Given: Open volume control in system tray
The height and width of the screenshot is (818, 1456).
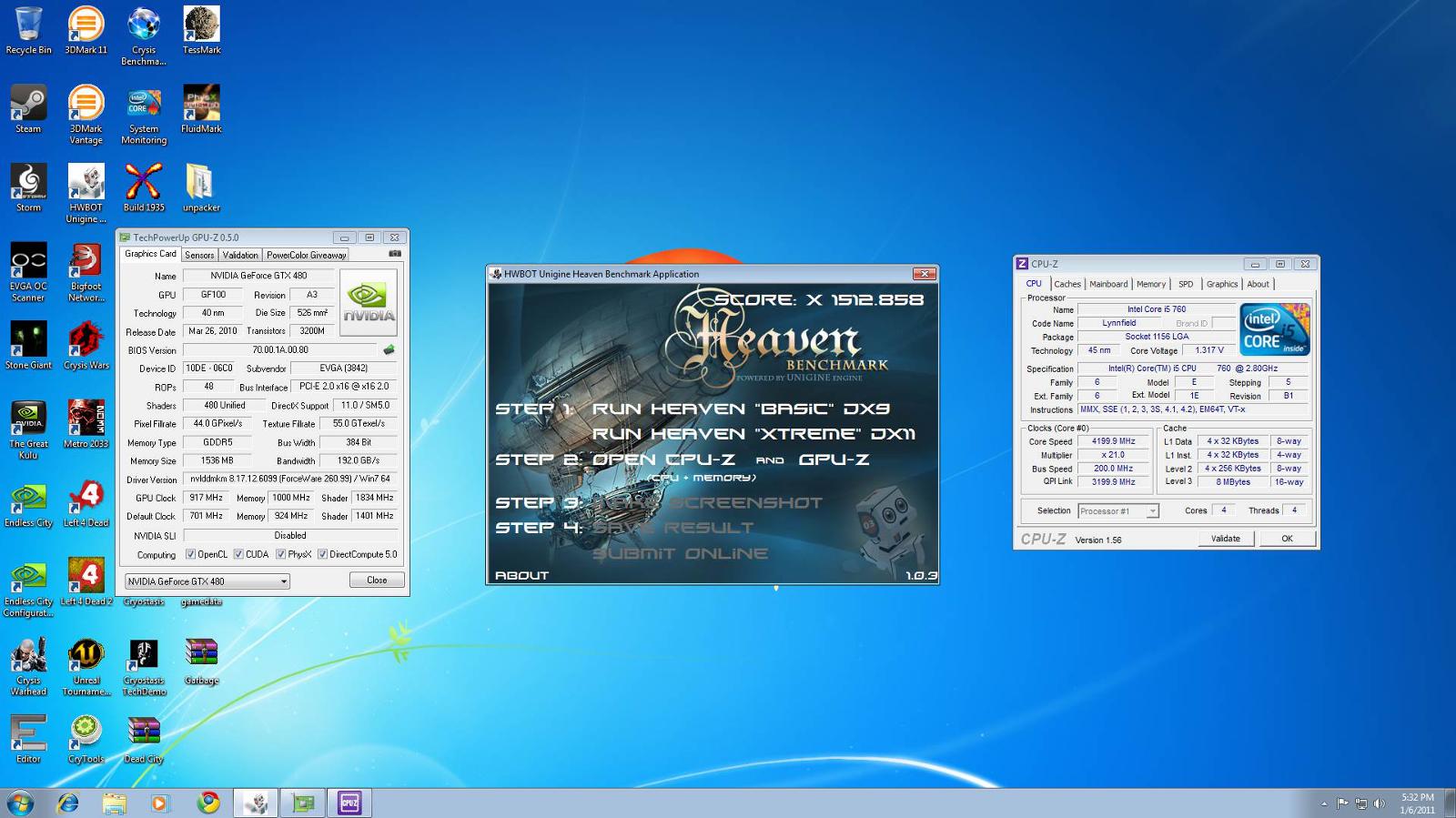Looking at the screenshot, I should coord(1379,803).
